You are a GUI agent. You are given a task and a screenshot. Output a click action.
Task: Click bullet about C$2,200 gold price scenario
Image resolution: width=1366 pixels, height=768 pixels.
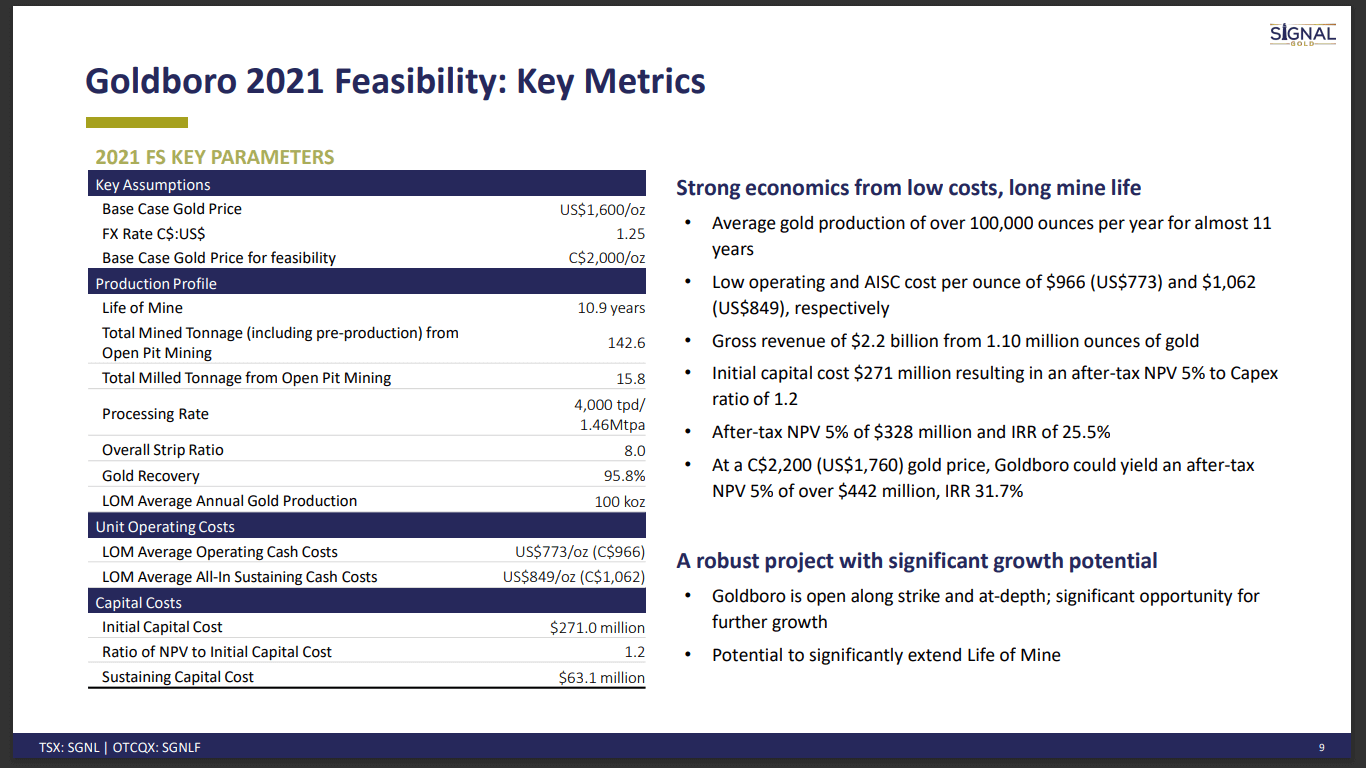983,478
